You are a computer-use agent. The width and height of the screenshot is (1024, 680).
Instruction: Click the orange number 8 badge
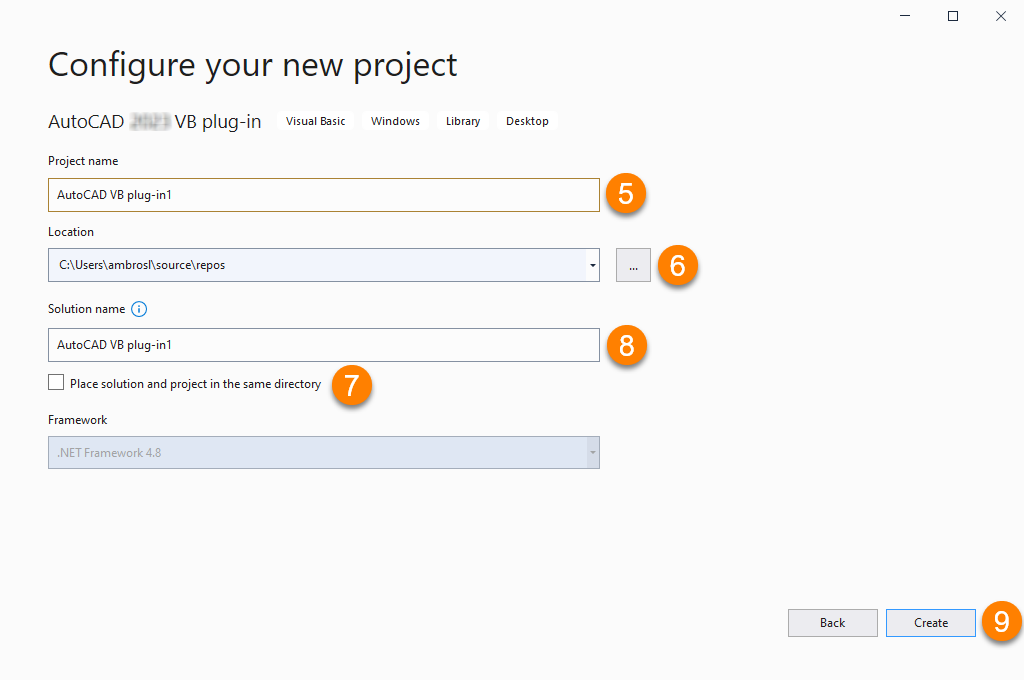tap(627, 346)
